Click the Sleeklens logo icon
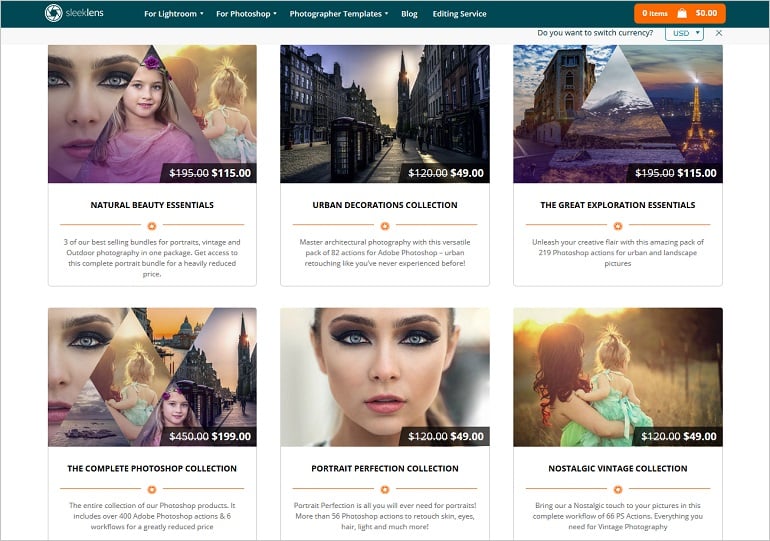Image resolution: width=770 pixels, height=541 pixels. click(53, 13)
